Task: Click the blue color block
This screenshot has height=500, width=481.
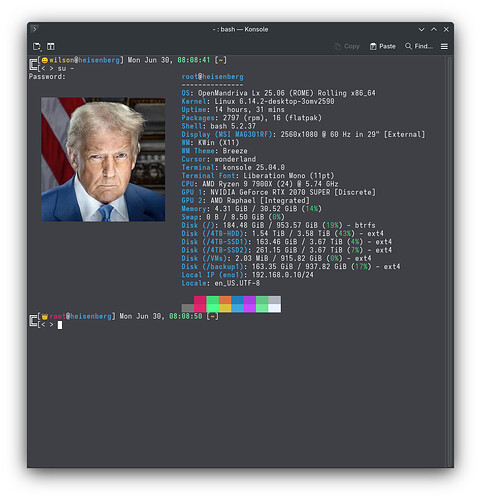Action: click(237, 304)
